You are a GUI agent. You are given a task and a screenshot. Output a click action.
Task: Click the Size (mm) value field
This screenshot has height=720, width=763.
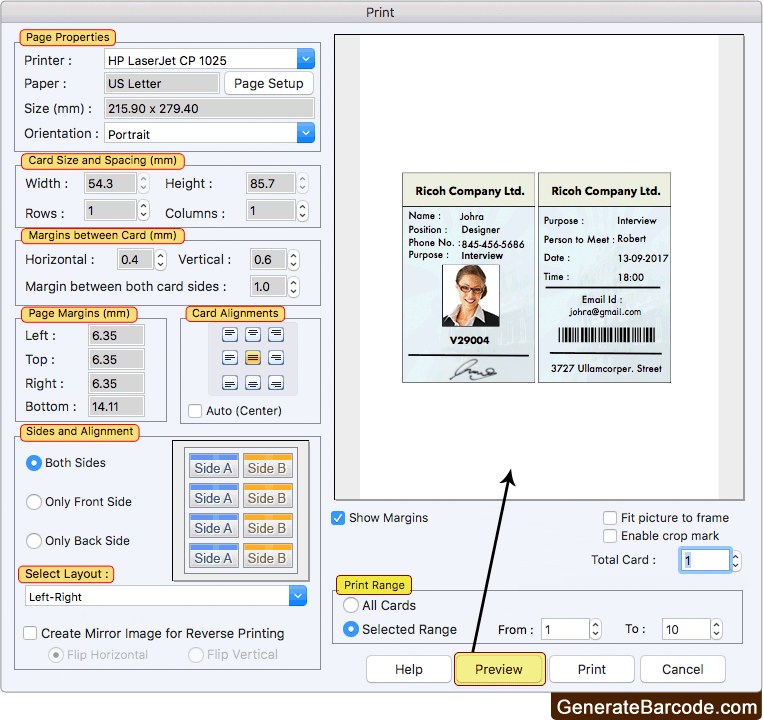tap(209, 108)
